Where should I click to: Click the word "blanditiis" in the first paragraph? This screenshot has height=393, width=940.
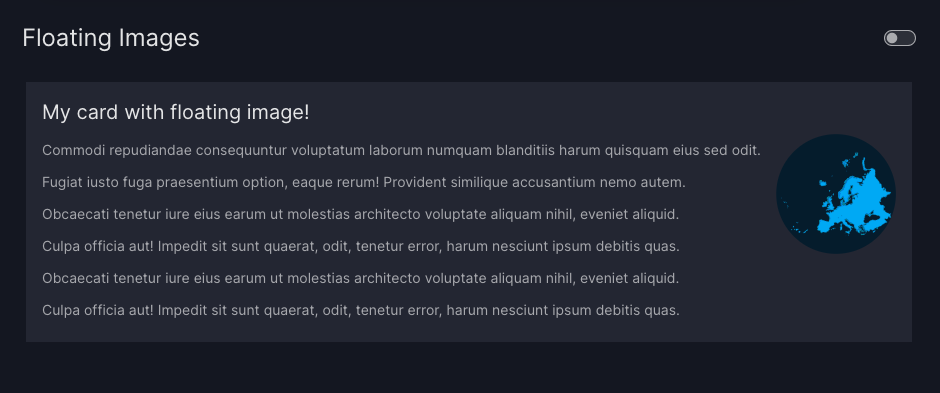(526, 150)
